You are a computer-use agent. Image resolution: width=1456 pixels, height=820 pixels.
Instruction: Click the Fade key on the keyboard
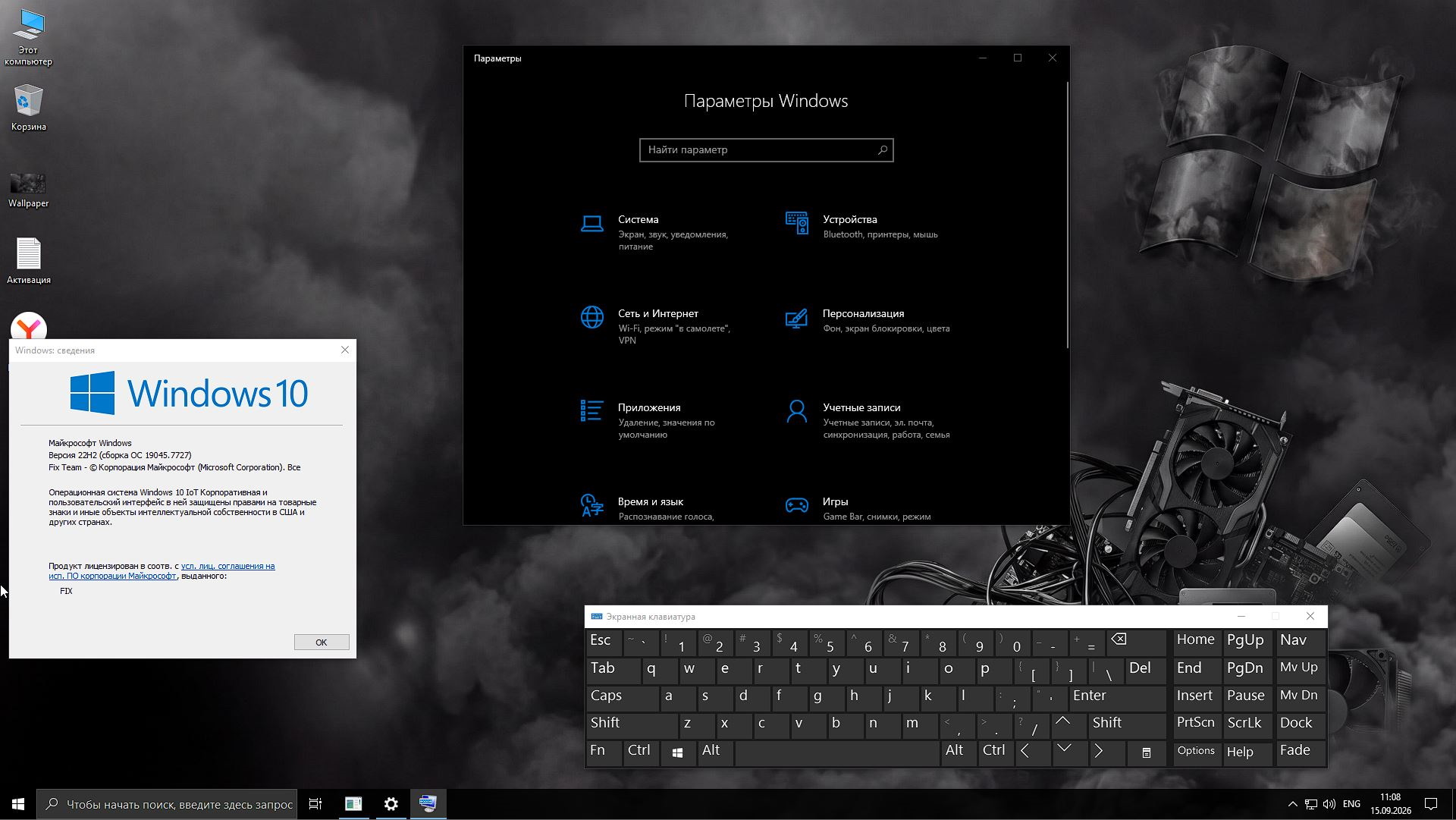[x=1301, y=752]
